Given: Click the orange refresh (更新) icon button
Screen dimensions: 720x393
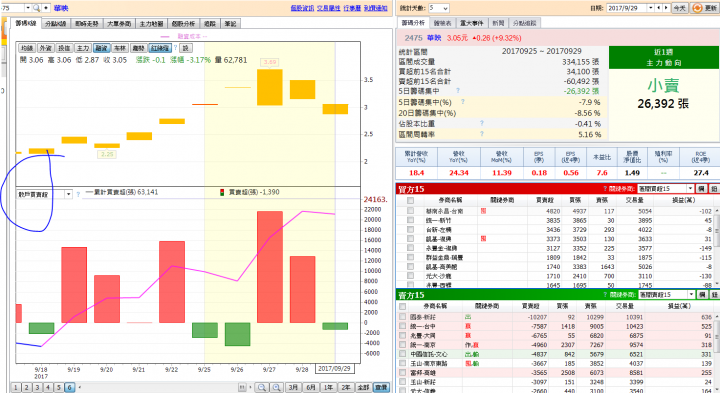Looking at the screenshot, I should [x=698, y=8].
